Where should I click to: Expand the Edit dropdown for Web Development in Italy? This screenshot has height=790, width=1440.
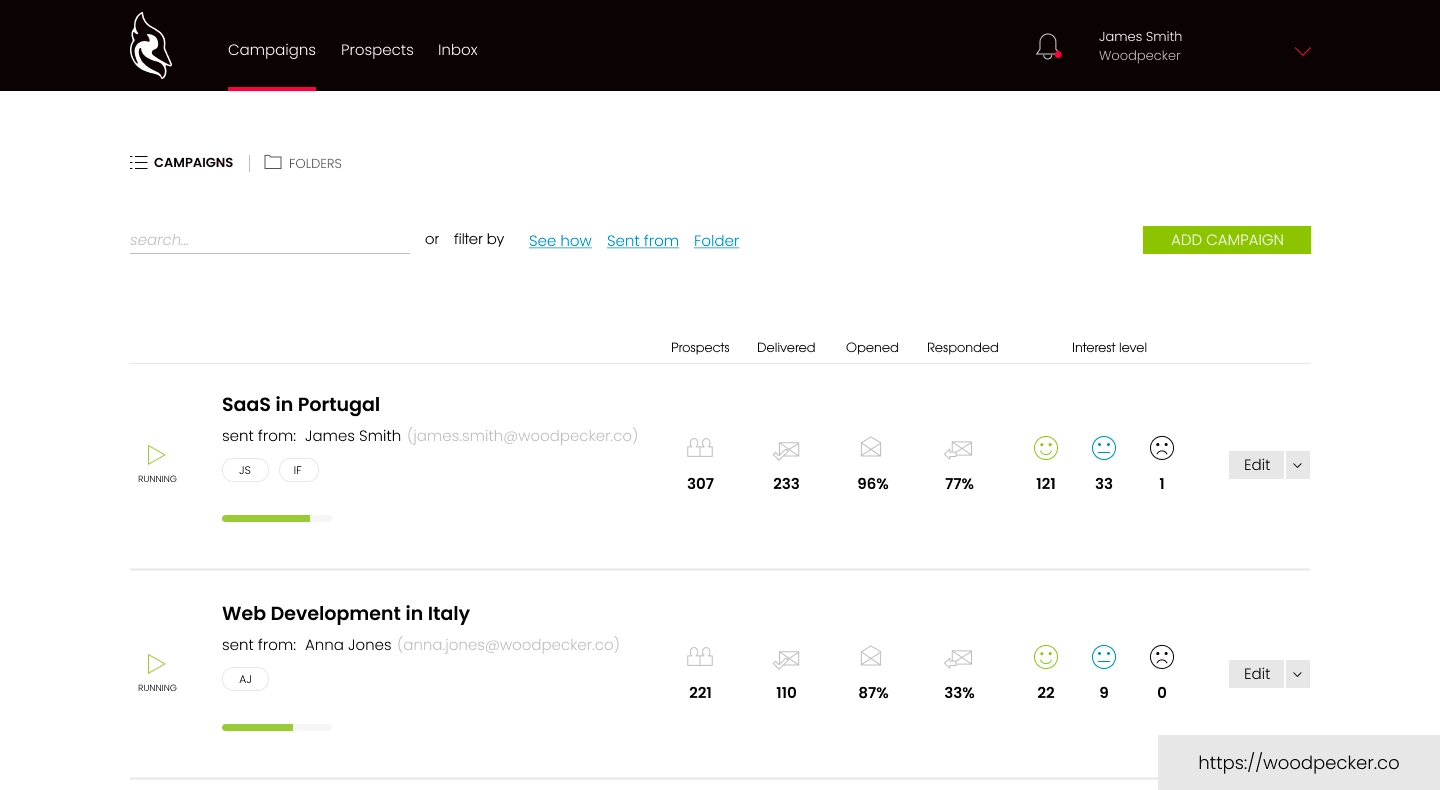point(1297,674)
